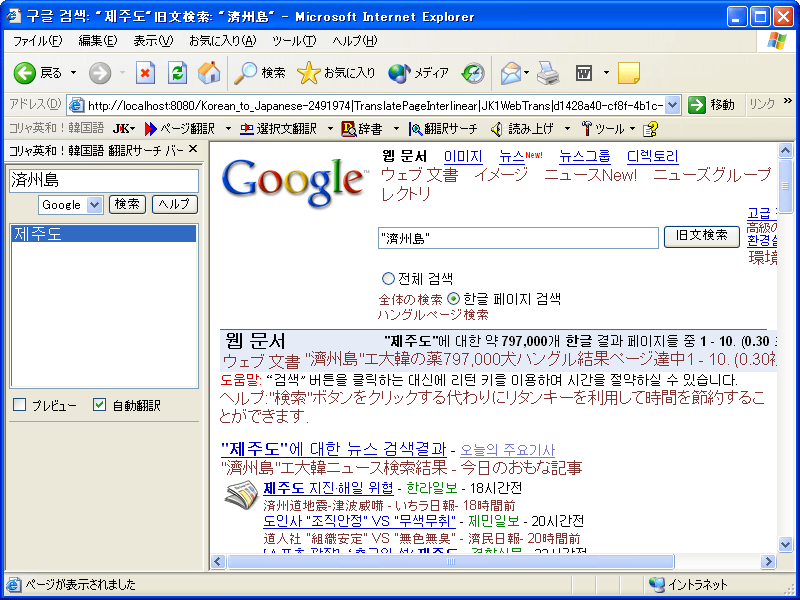Open the Selected Text Translation dropdown arrow

(330, 129)
